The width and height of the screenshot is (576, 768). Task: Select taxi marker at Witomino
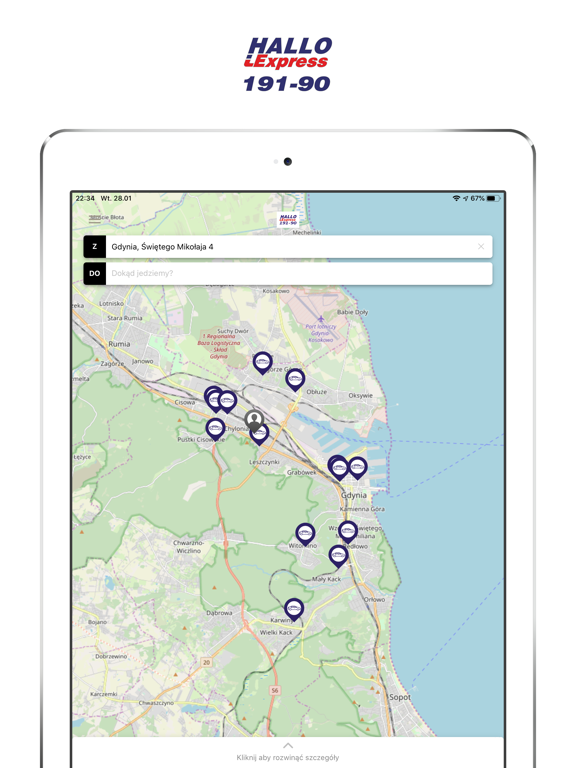305,534
